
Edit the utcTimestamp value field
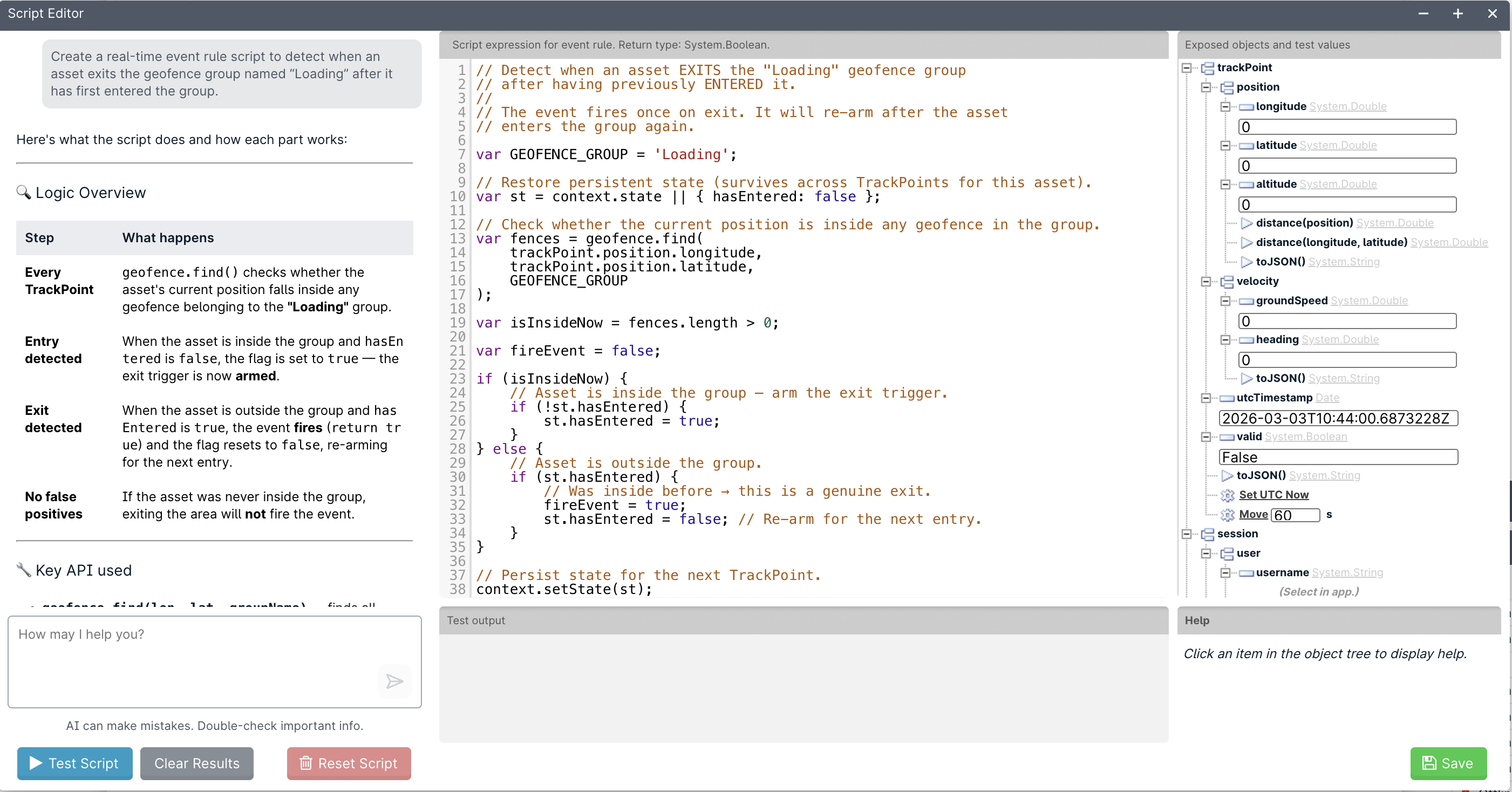click(x=1338, y=418)
